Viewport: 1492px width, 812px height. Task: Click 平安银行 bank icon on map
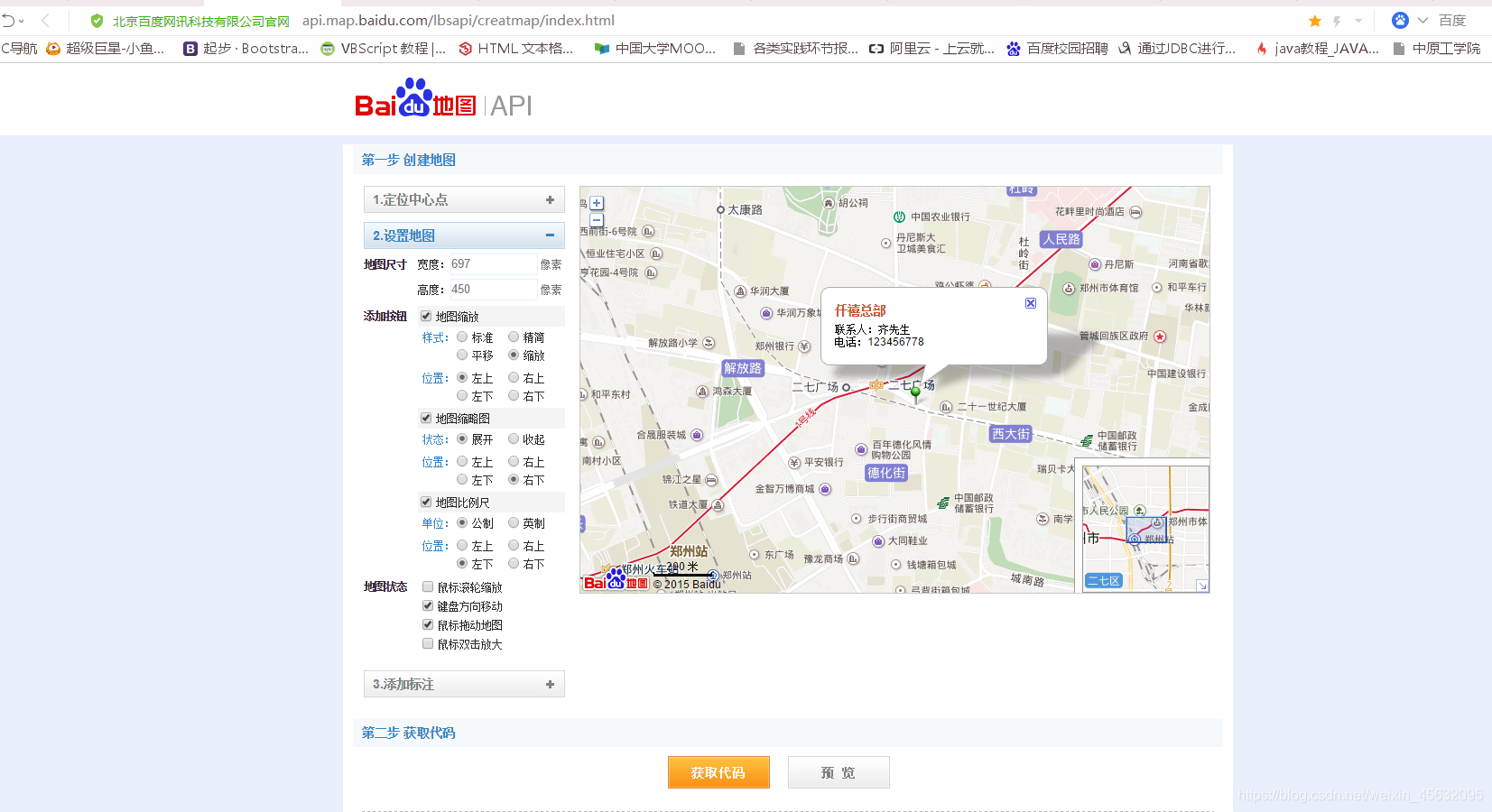[794, 463]
